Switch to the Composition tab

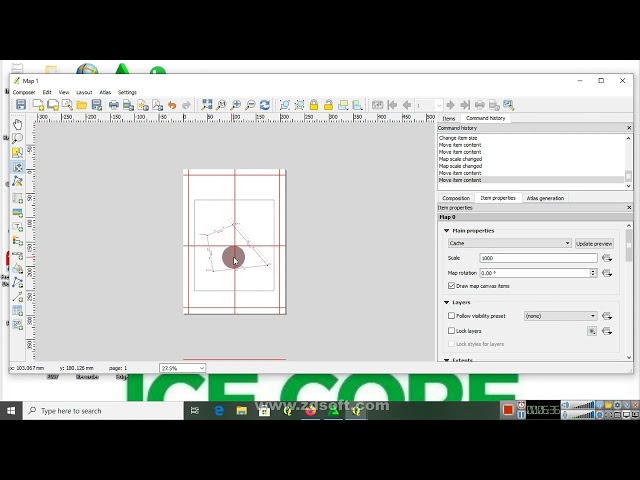(x=456, y=198)
